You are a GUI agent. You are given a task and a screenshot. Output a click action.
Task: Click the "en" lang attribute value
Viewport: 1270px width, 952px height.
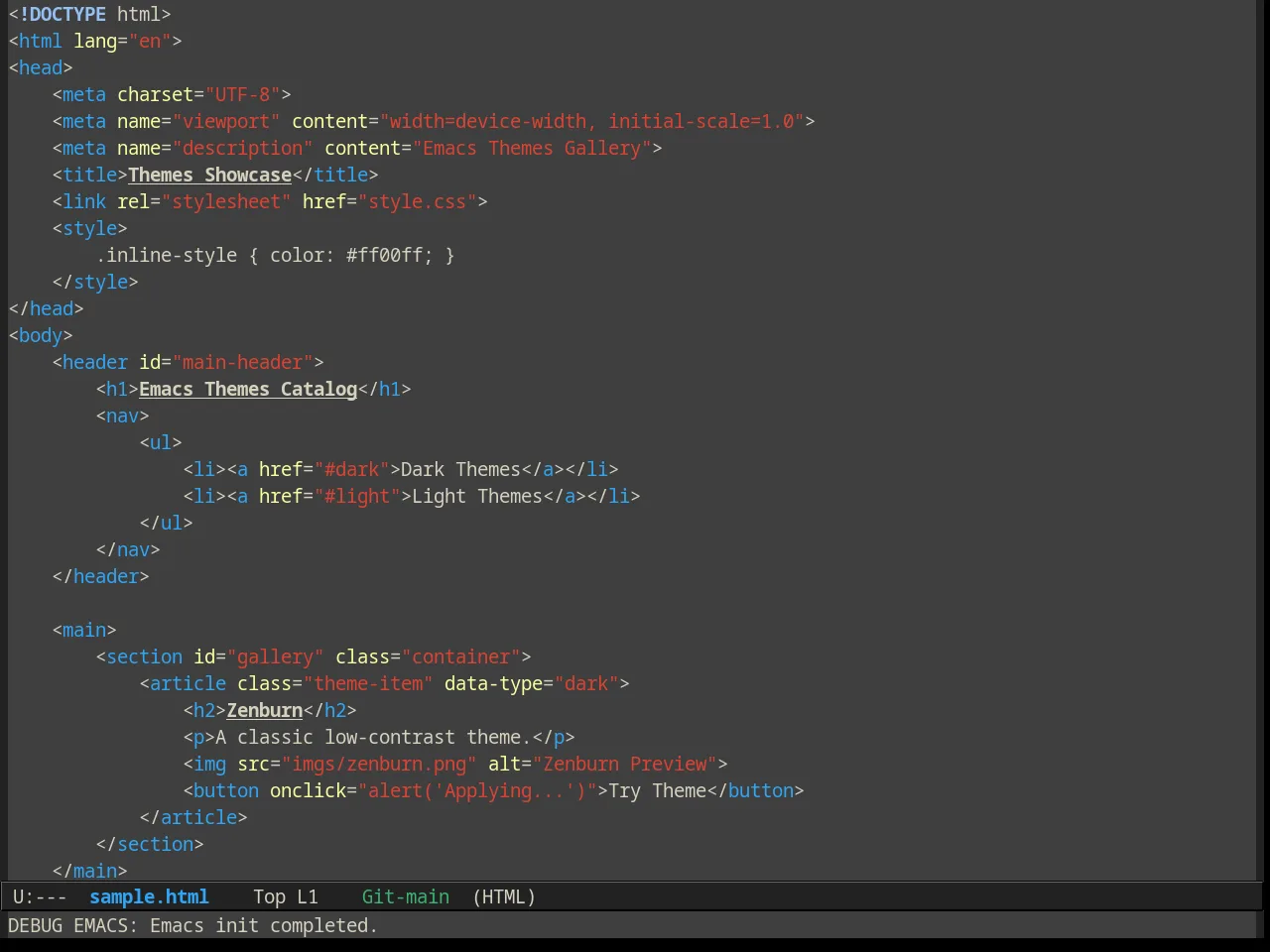150,41
